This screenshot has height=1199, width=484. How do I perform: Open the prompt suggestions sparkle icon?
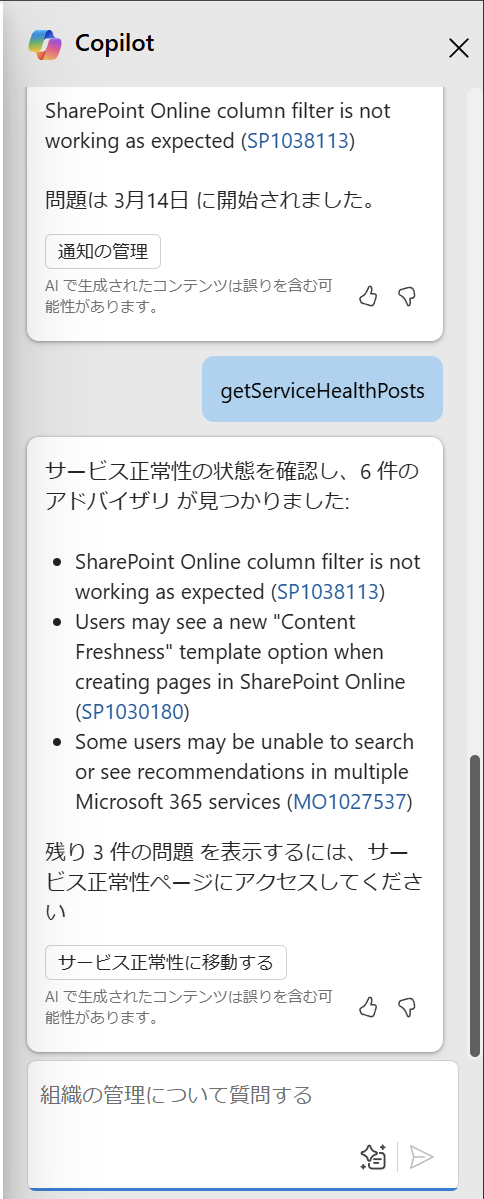(373, 1157)
